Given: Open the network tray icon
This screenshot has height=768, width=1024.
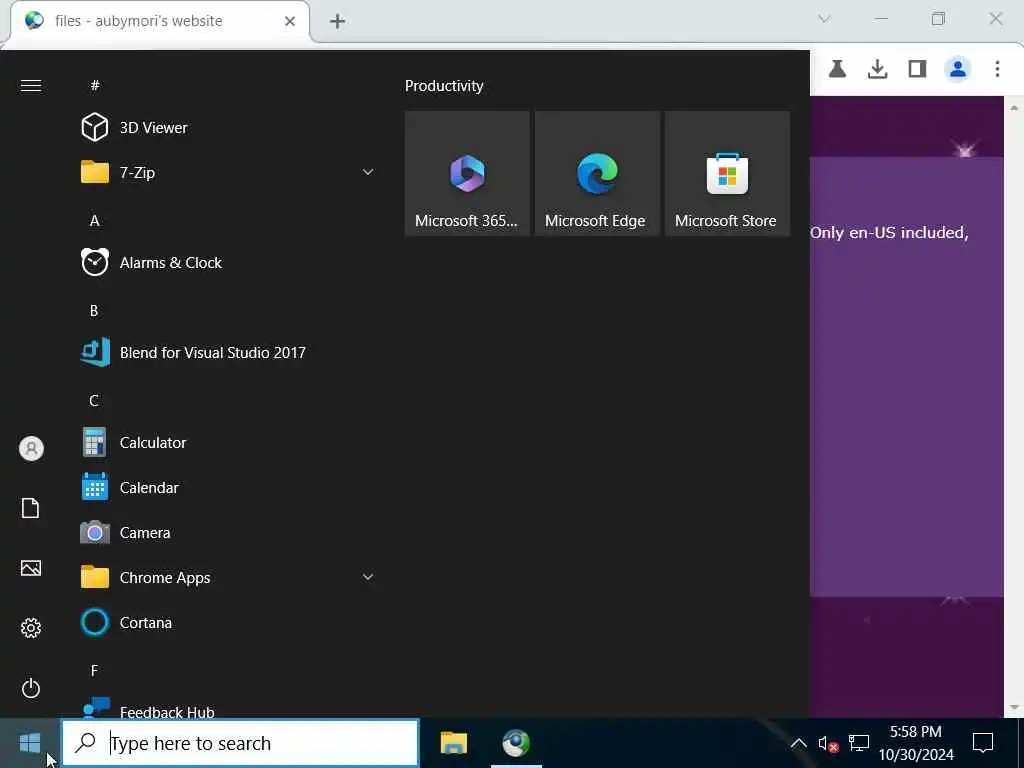Looking at the screenshot, I should point(859,743).
